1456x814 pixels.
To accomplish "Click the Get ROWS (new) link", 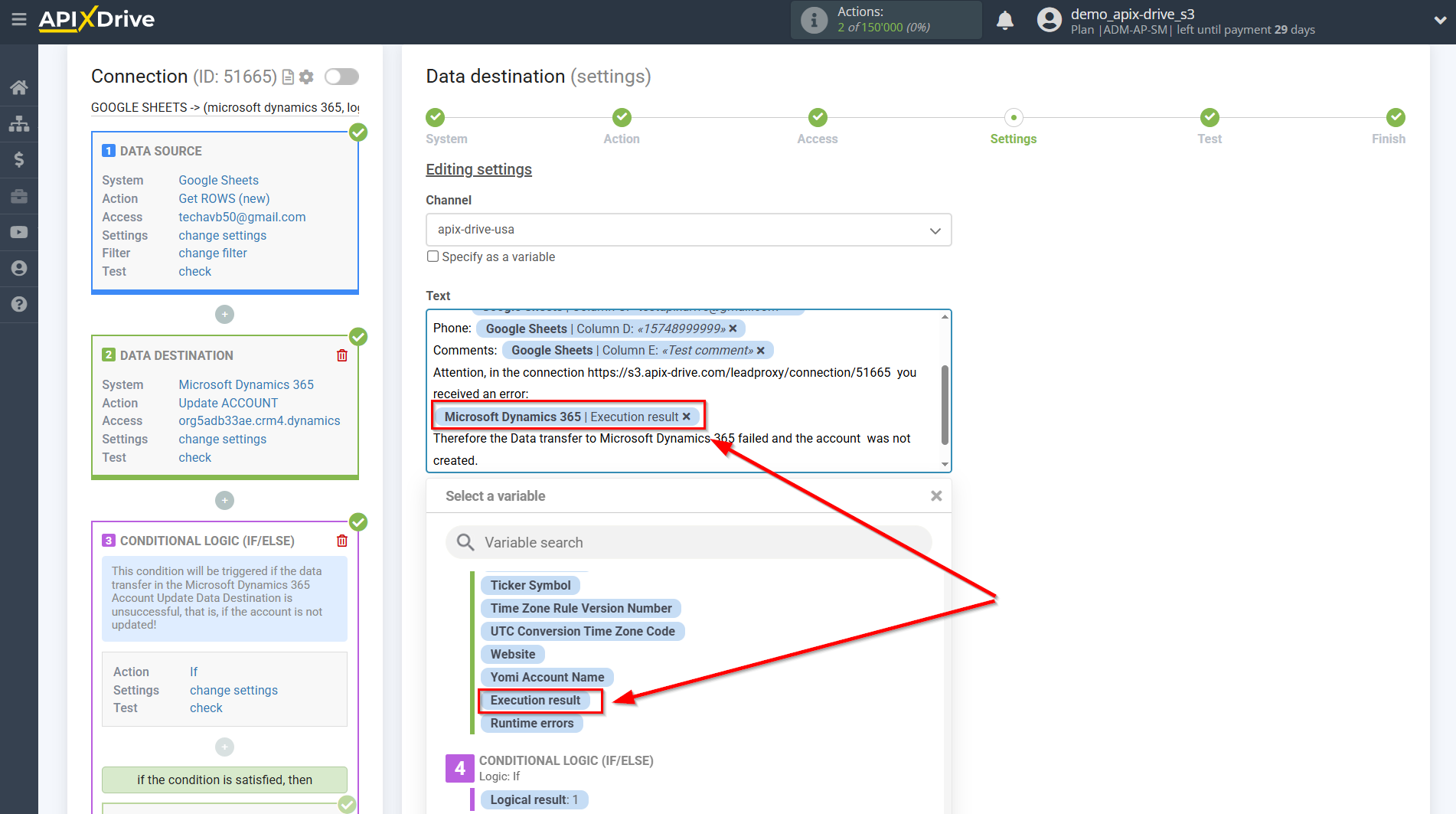I will [x=224, y=198].
